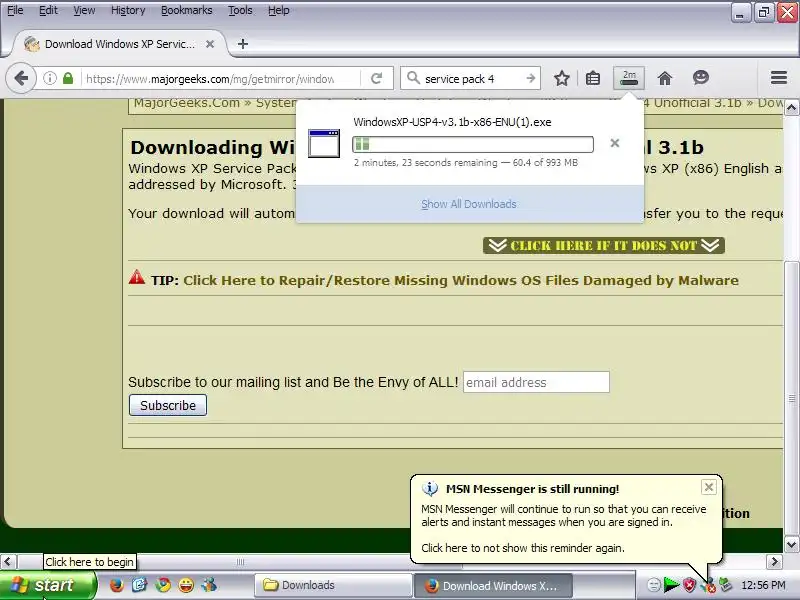Open the Bookmarks menu
This screenshot has height=600, width=800.
[187, 10]
